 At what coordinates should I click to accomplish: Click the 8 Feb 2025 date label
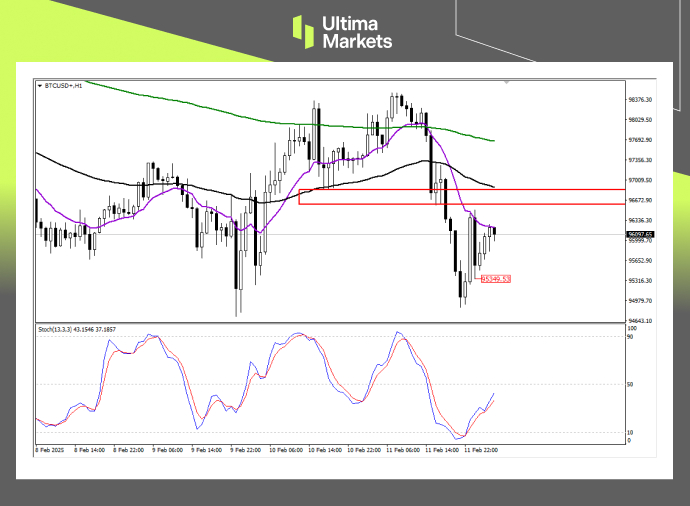point(52,450)
